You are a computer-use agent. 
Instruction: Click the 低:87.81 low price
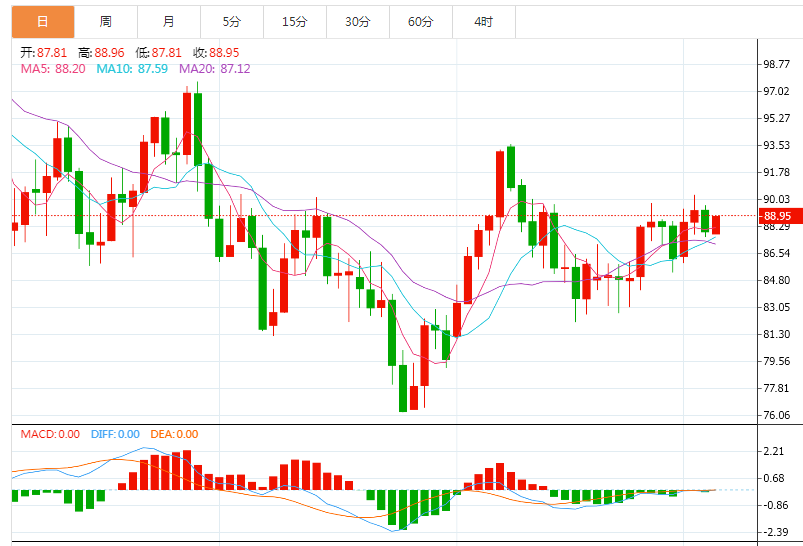point(159,53)
